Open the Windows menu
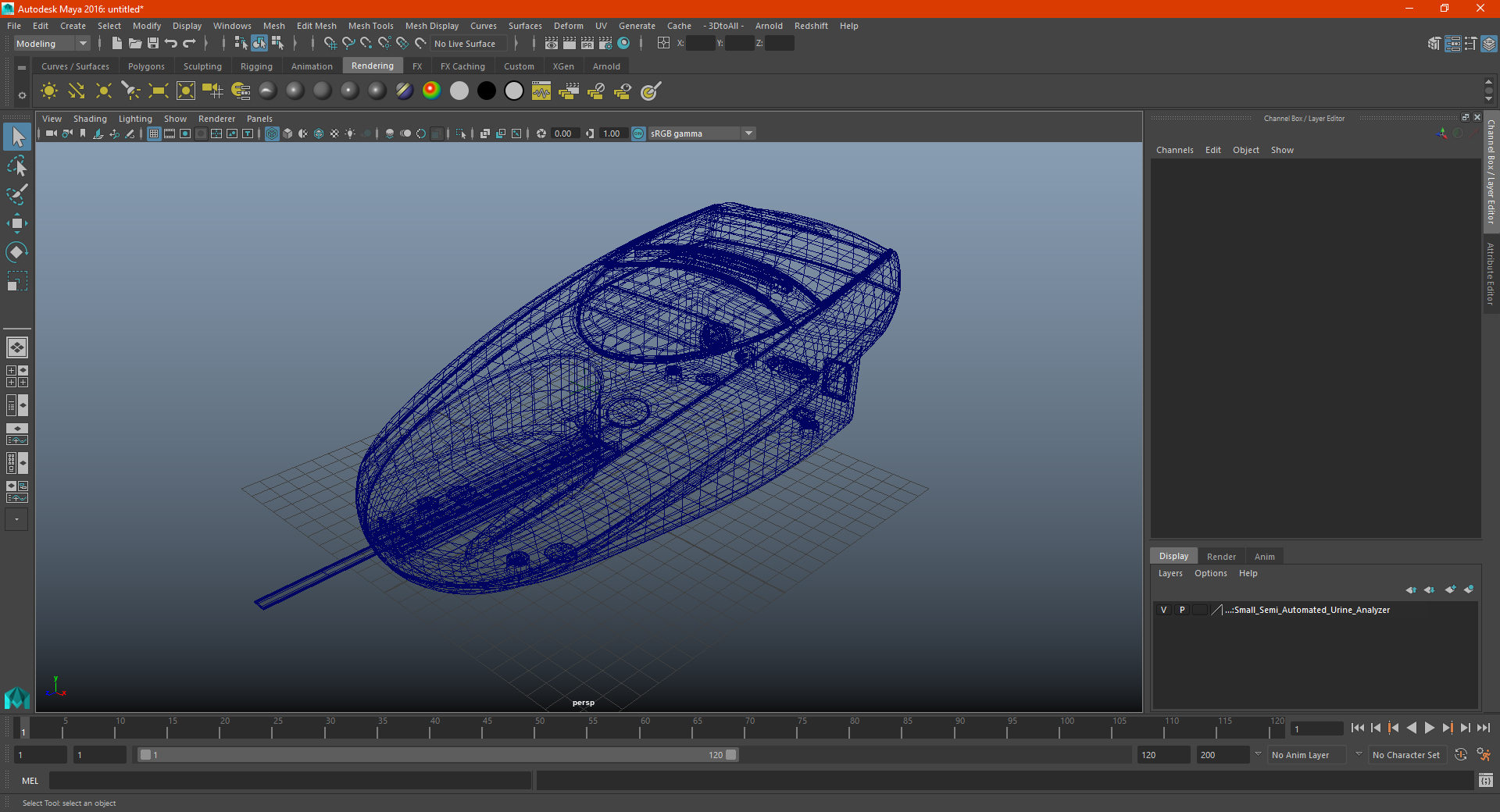The height and width of the screenshot is (812, 1500). [x=232, y=26]
